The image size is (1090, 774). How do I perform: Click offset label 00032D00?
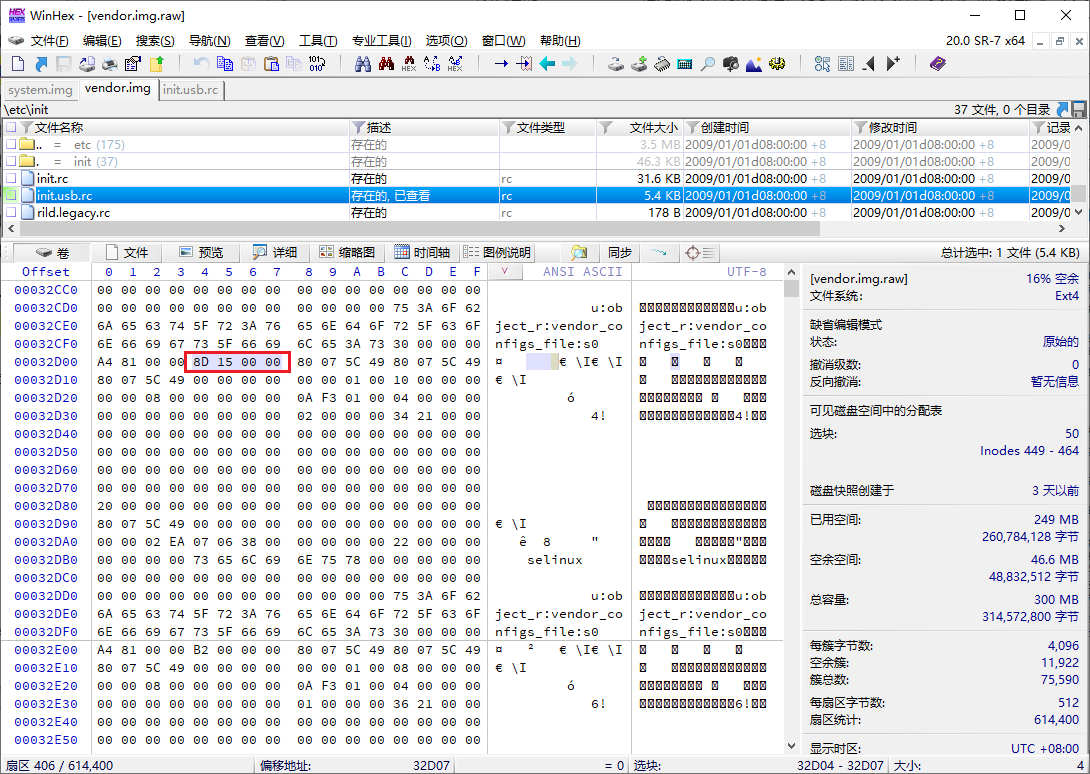[46, 362]
